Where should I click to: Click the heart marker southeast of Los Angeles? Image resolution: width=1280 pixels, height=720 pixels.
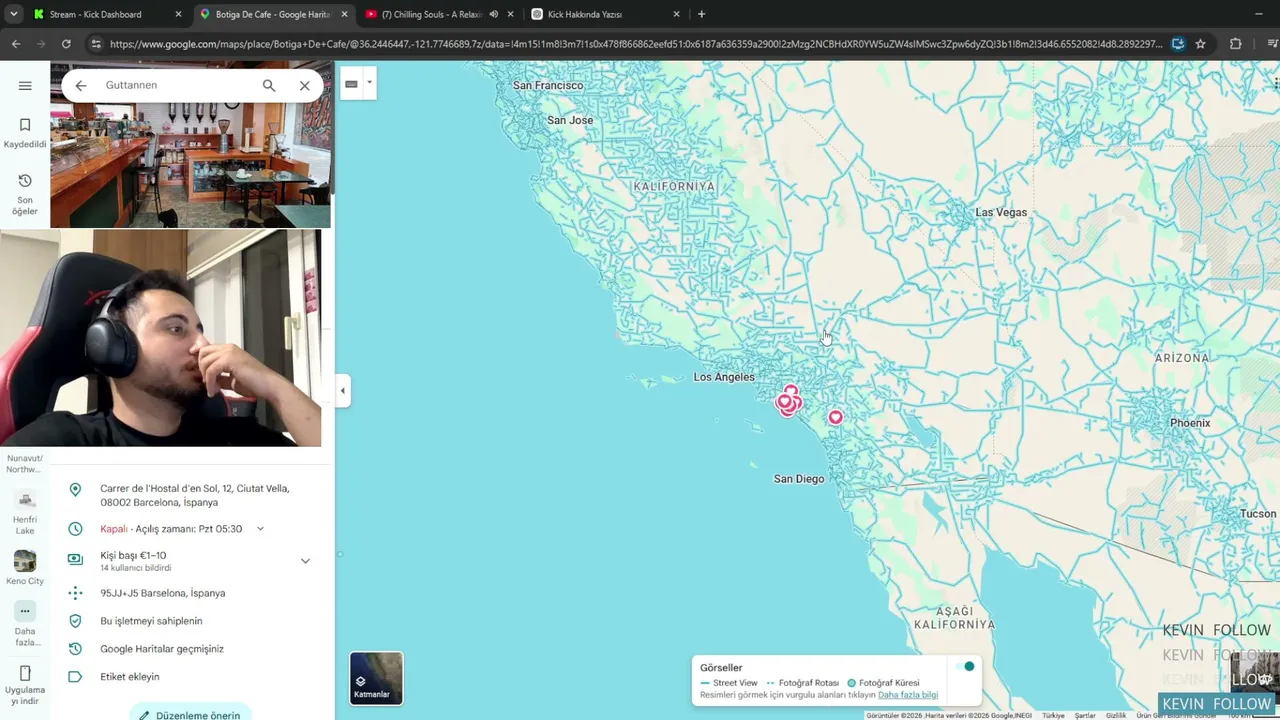point(835,418)
